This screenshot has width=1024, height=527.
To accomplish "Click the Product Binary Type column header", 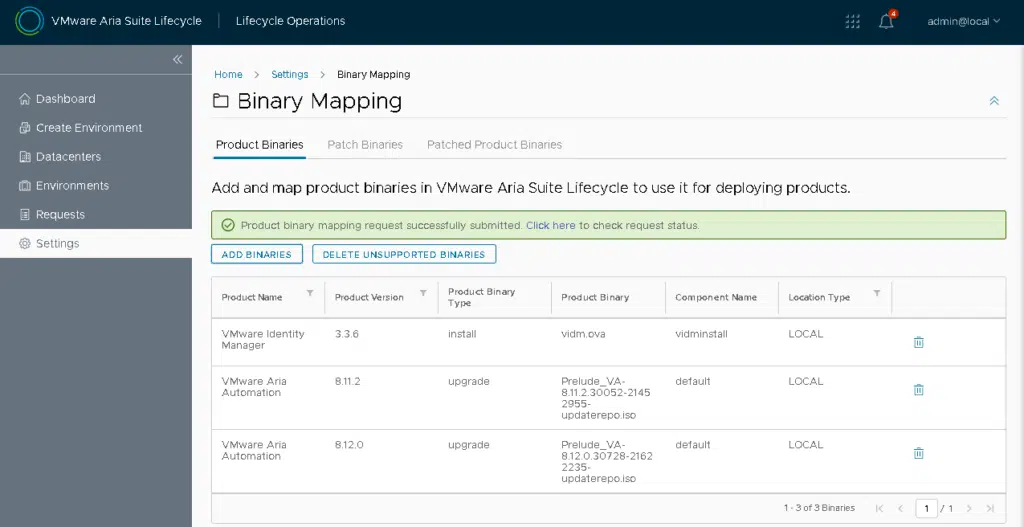I will [x=481, y=297].
